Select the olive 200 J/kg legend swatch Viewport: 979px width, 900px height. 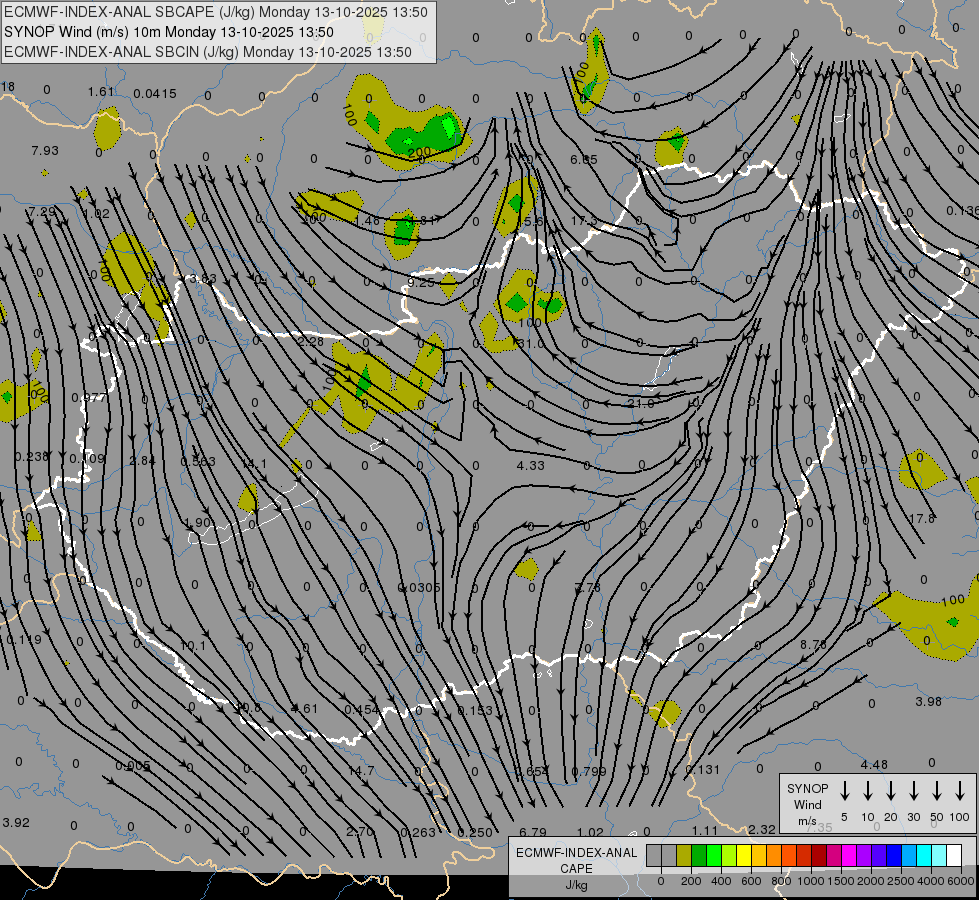tap(684, 855)
